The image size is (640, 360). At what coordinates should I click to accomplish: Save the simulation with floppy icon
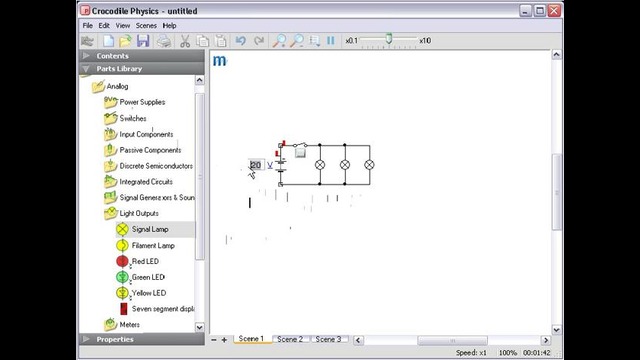tap(143, 41)
